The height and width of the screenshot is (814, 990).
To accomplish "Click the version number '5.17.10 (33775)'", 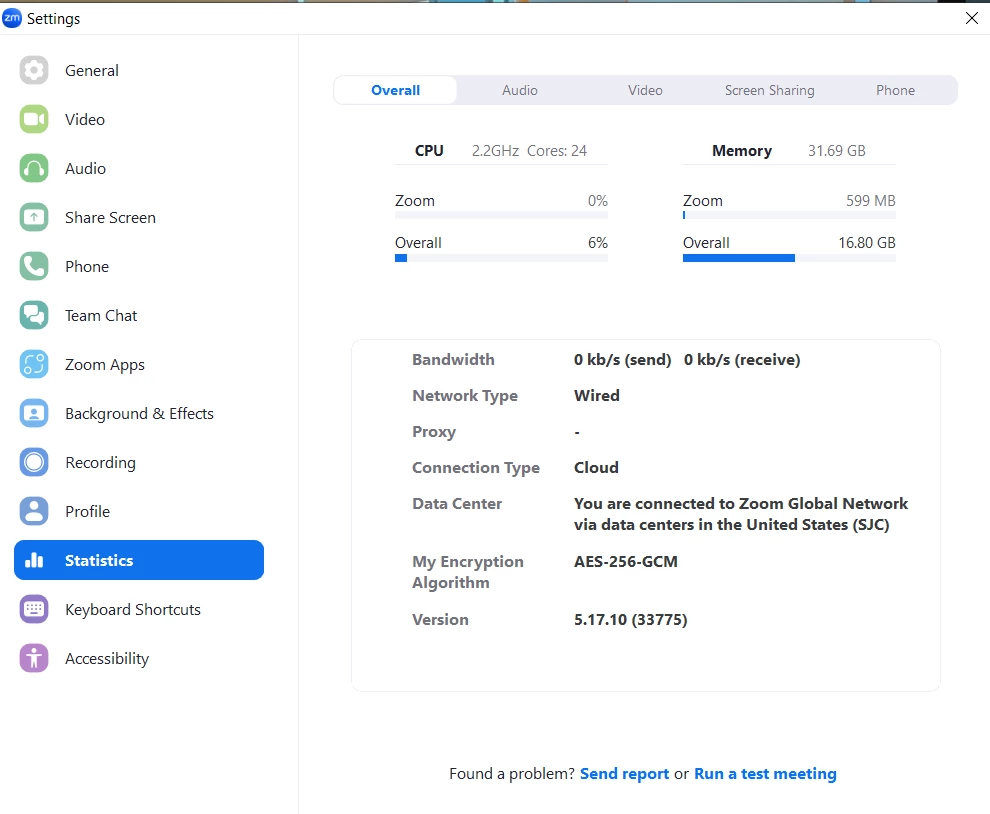I will (x=631, y=619).
